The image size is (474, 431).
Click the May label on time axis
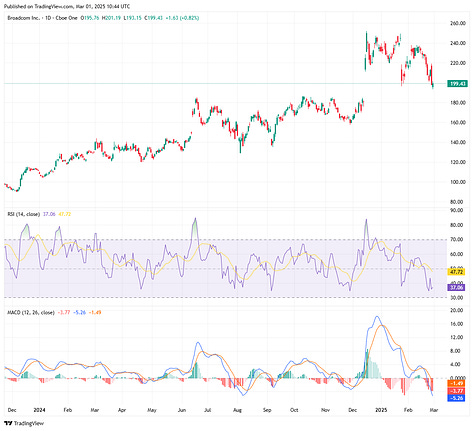click(x=152, y=410)
